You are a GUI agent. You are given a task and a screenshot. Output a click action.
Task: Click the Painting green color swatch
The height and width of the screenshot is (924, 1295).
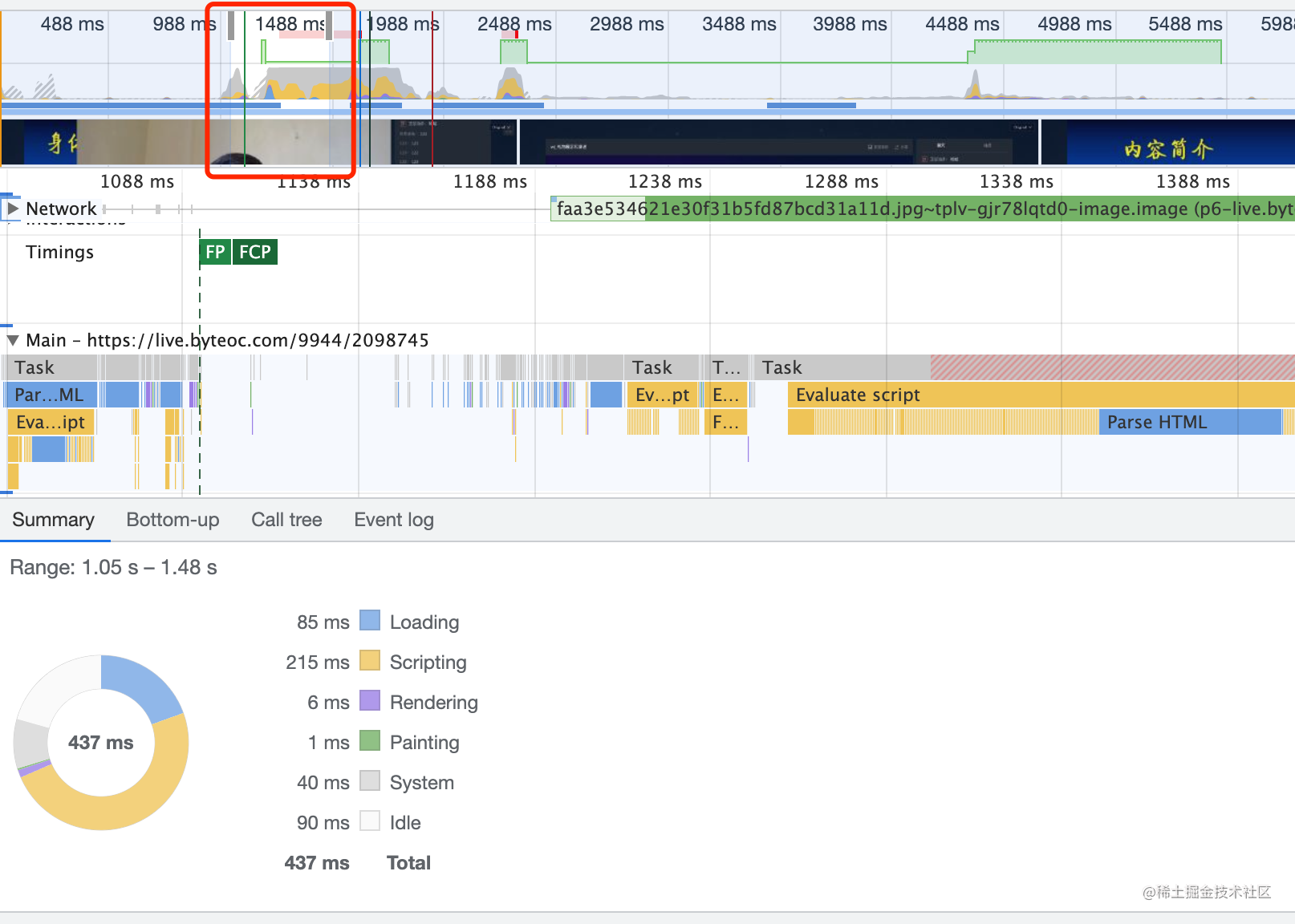[370, 741]
